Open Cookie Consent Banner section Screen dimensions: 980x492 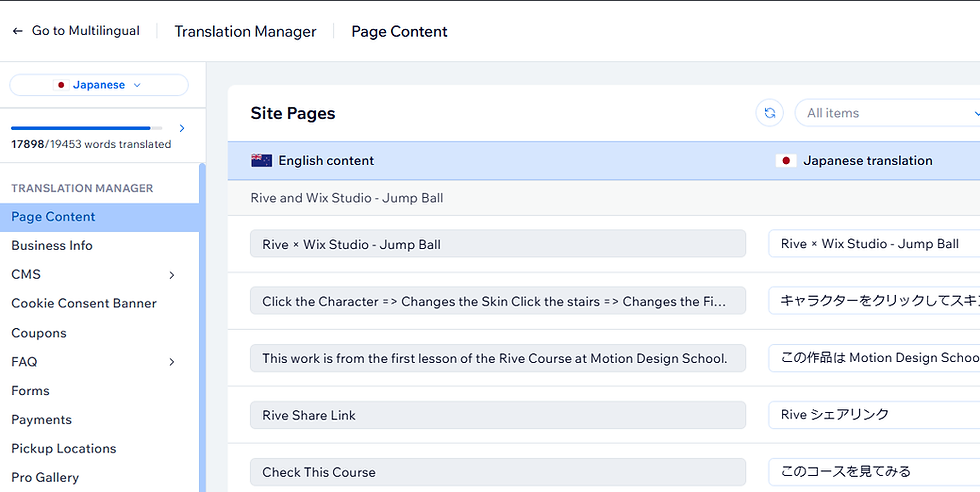click(84, 303)
